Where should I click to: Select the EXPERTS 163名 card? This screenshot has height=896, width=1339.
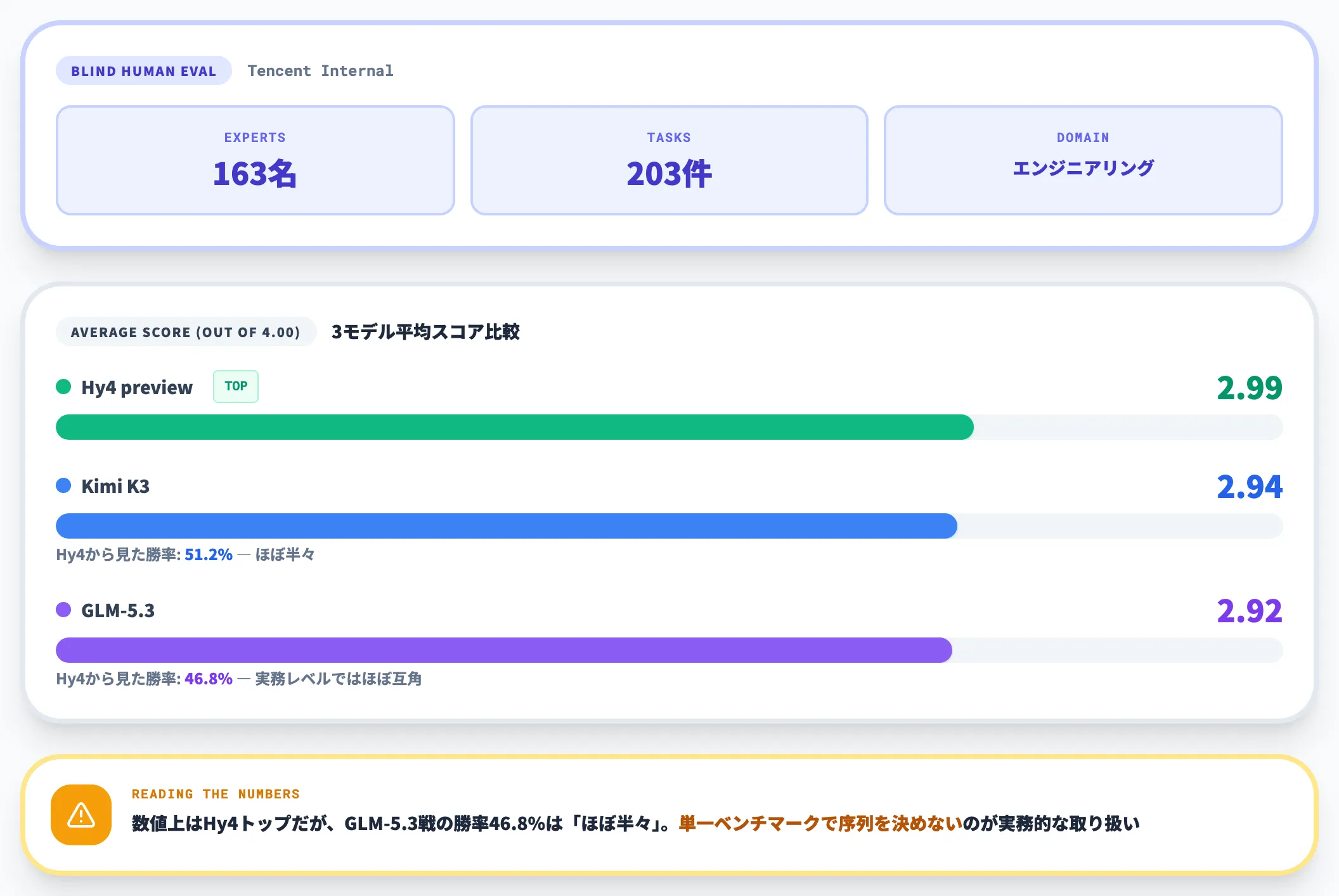pyautogui.click(x=256, y=160)
